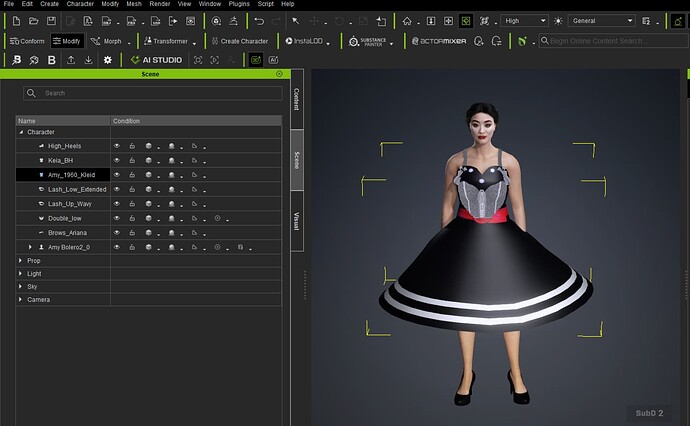Open the Character menu
The width and height of the screenshot is (690, 426).
80,4
